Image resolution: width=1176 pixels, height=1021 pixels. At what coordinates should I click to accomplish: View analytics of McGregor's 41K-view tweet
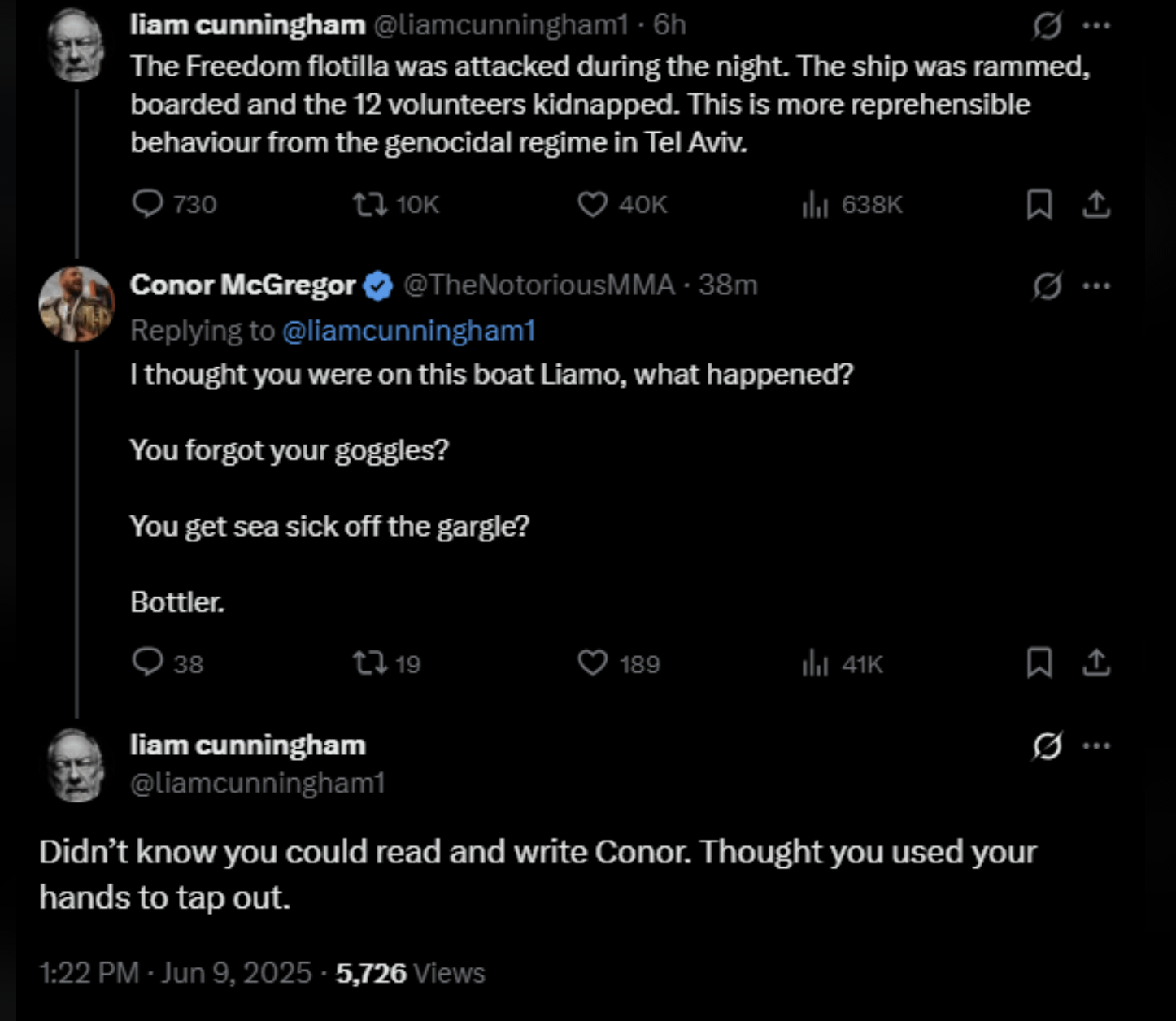814,663
